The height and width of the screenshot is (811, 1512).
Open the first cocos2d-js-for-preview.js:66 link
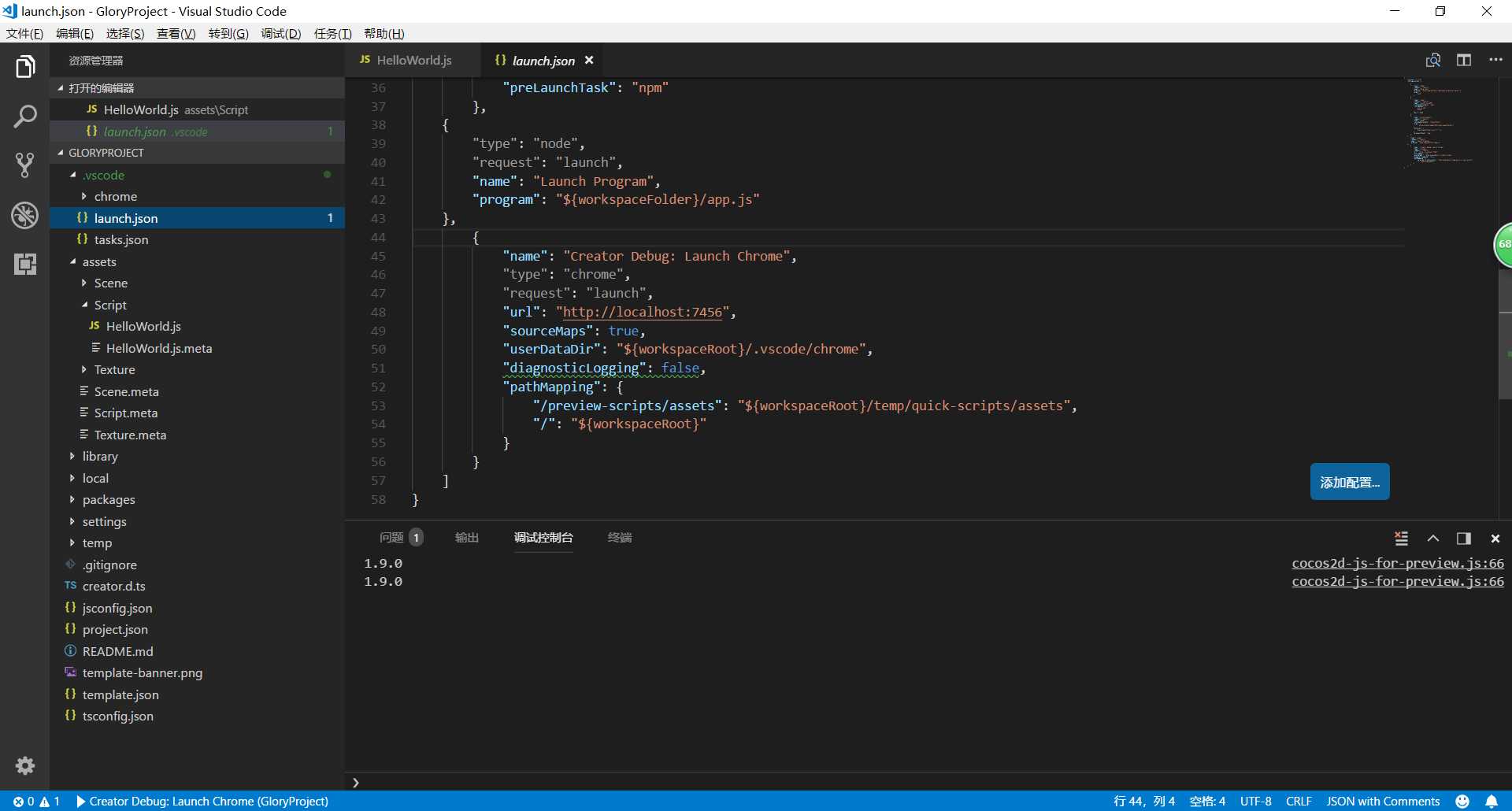1398,563
